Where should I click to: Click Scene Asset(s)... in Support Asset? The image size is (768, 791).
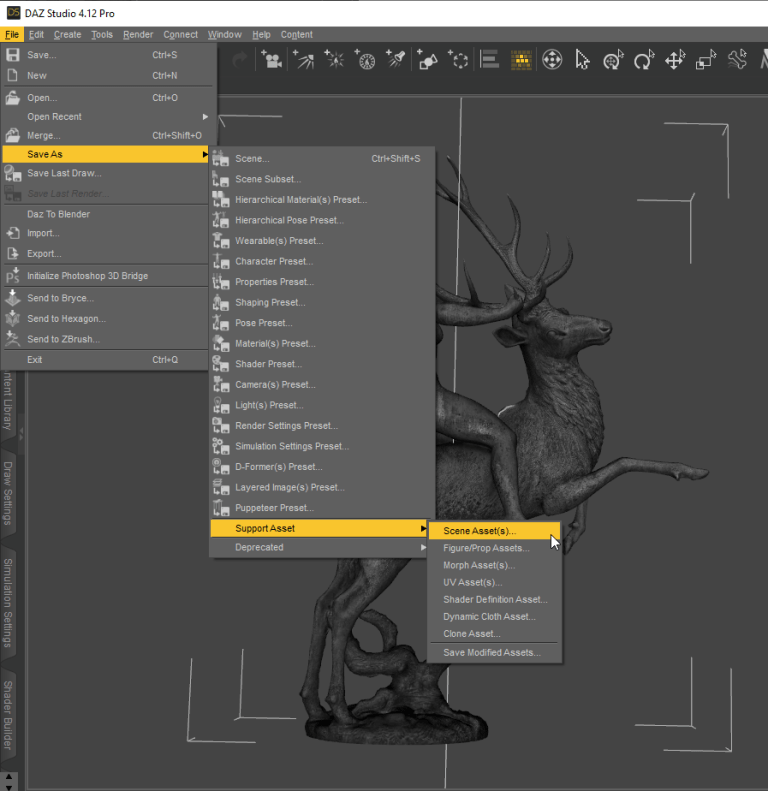[494, 531]
